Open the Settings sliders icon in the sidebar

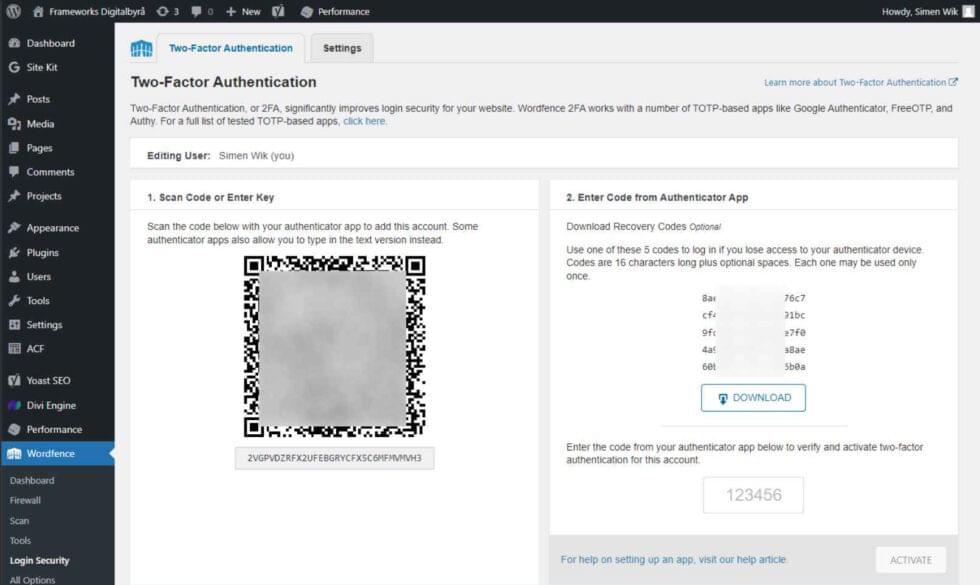click(14, 324)
